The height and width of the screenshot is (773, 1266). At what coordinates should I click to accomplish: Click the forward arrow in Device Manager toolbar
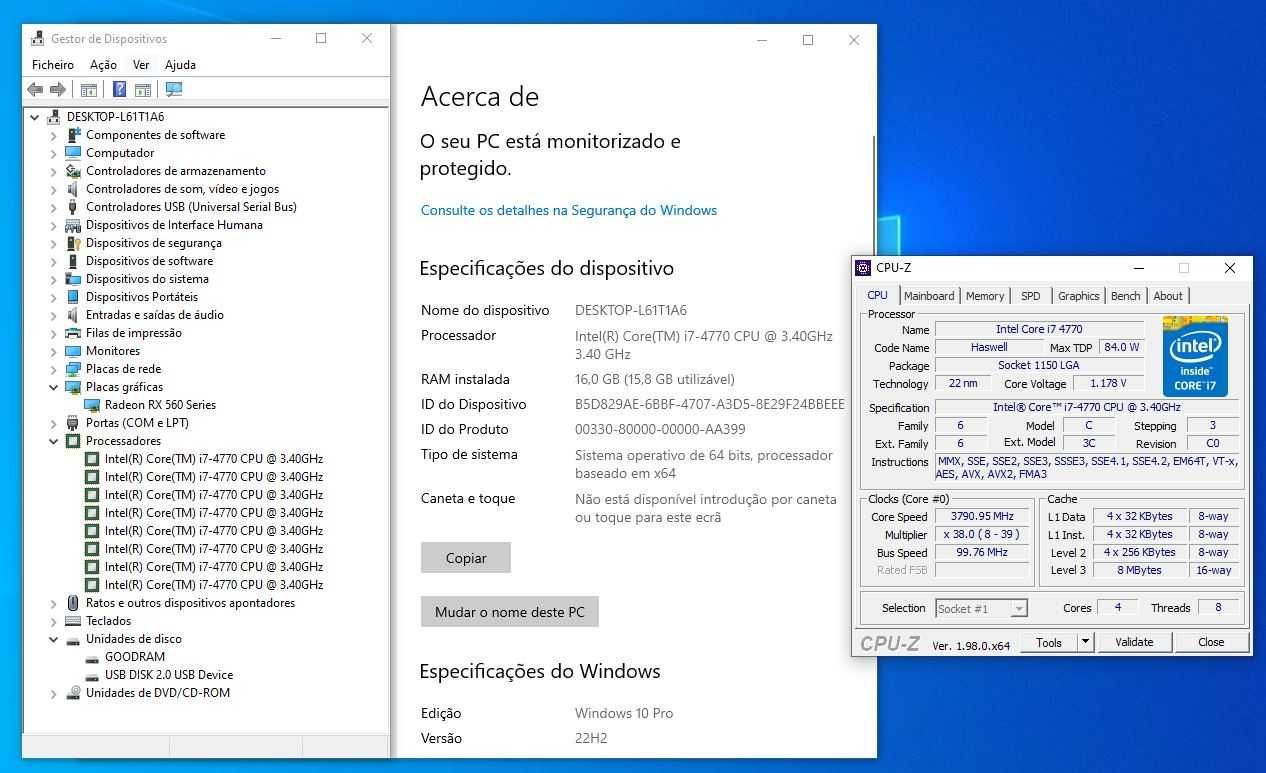click(x=58, y=89)
